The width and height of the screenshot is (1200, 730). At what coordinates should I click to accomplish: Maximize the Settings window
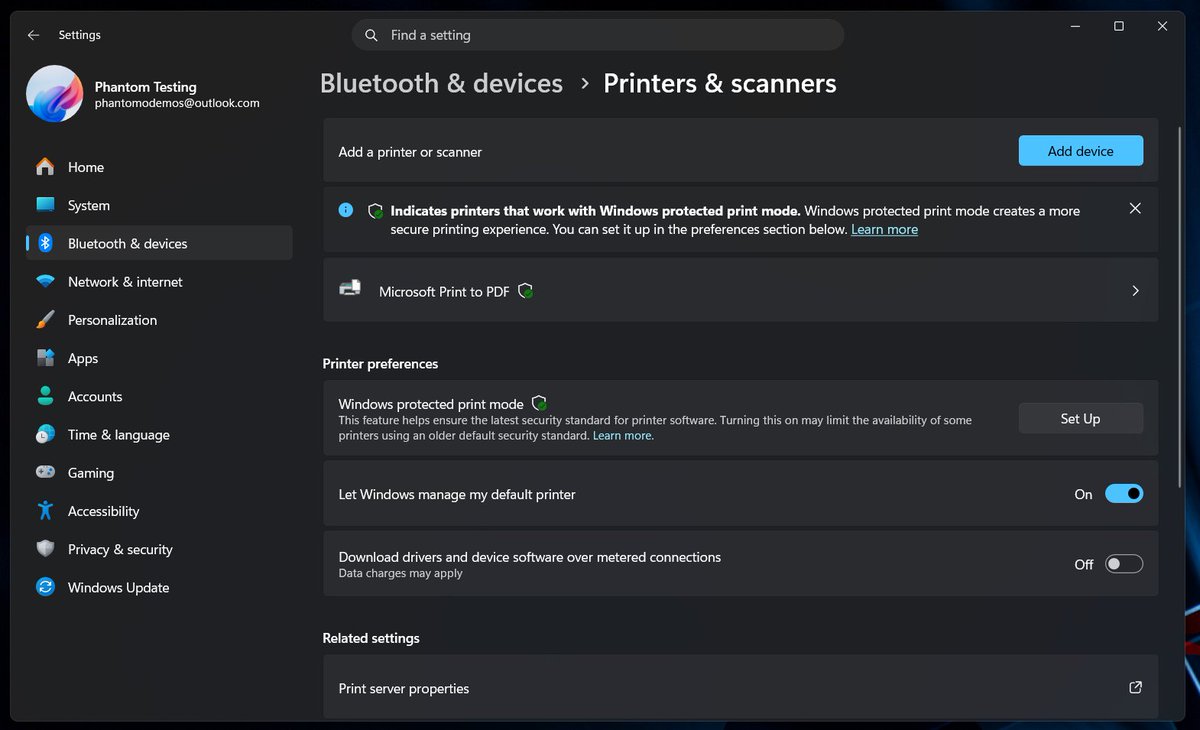pos(1119,26)
